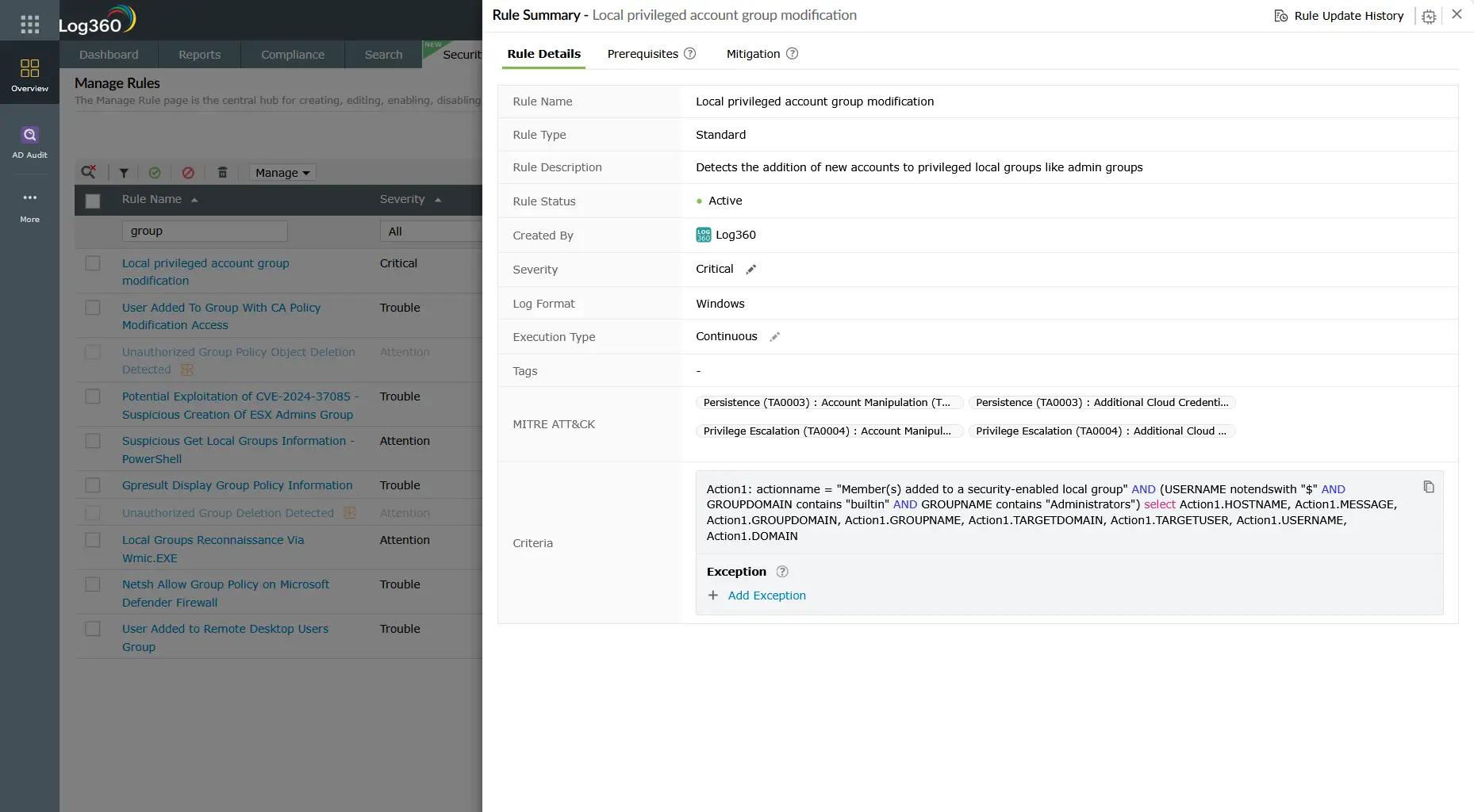This screenshot has width=1474, height=812.
Task: Open the settings icon beside Rule Update History
Action: point(1428,16)
